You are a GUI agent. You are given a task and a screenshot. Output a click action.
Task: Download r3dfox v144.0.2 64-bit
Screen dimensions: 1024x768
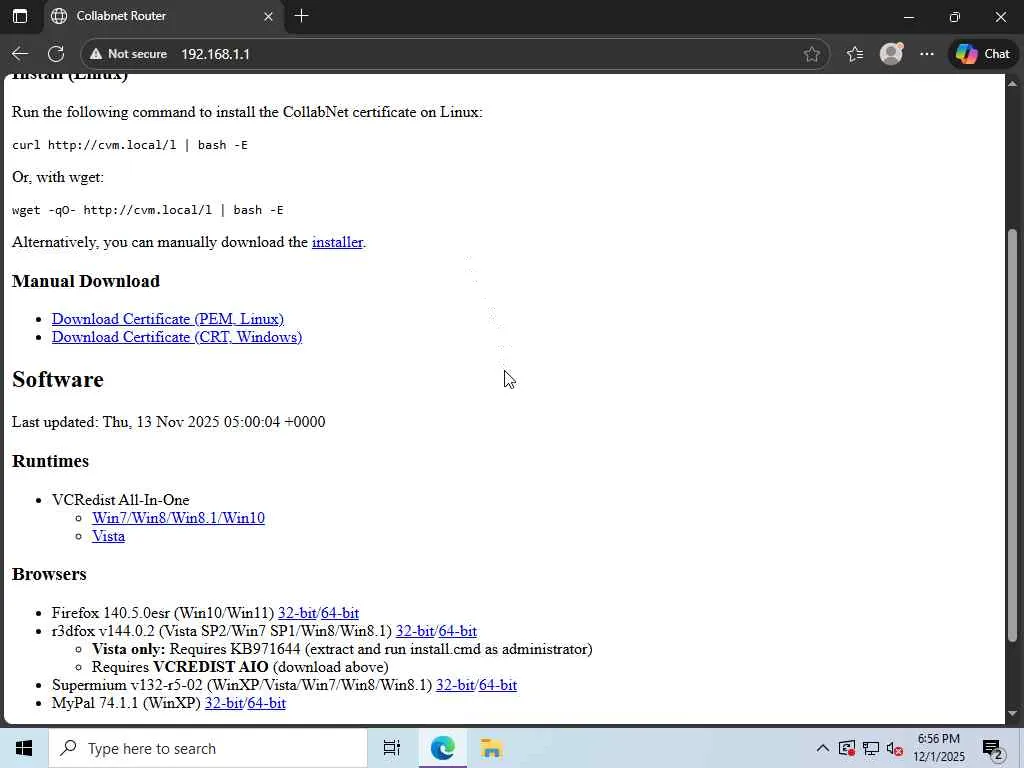tap(457, 632)
